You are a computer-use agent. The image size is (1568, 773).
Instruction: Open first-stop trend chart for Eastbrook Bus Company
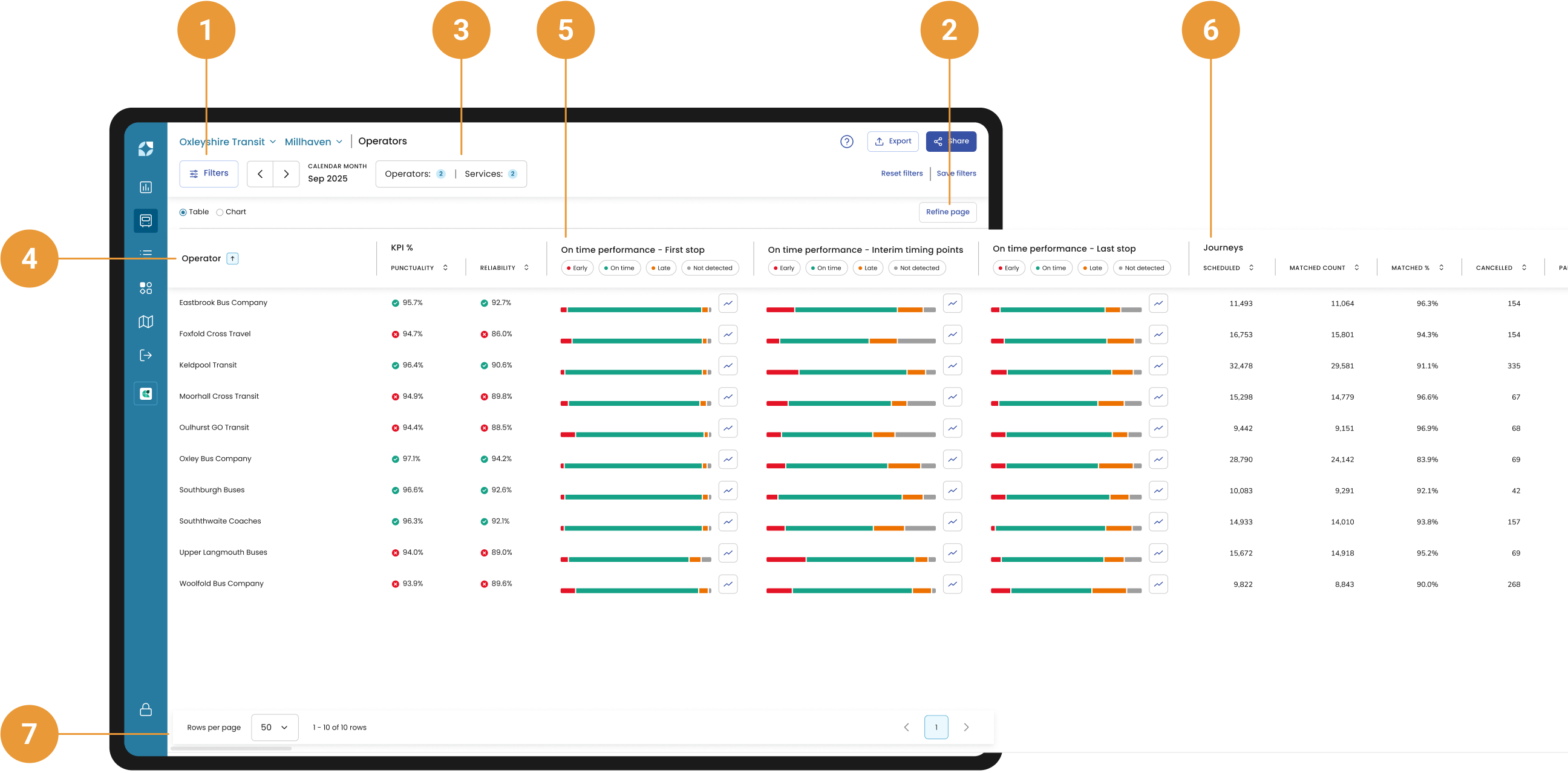pos(727,303)
